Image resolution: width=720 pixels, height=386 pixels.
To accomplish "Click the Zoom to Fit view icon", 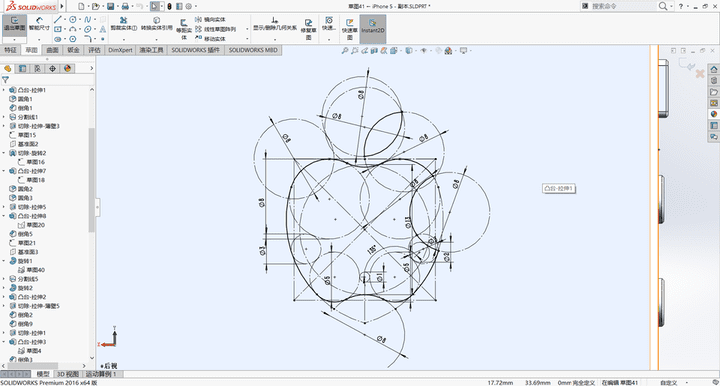I will (x=345, y=50).
